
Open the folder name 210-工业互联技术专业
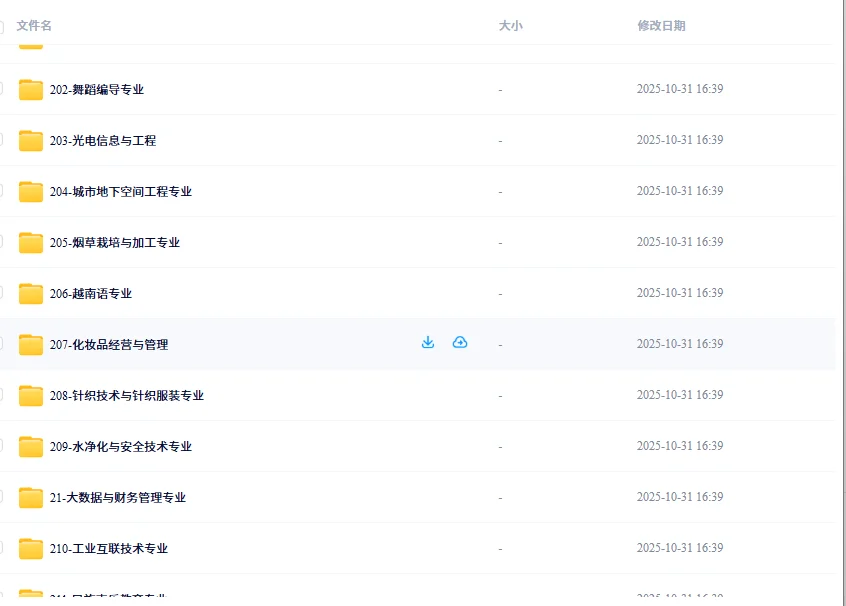coord(109,549)
